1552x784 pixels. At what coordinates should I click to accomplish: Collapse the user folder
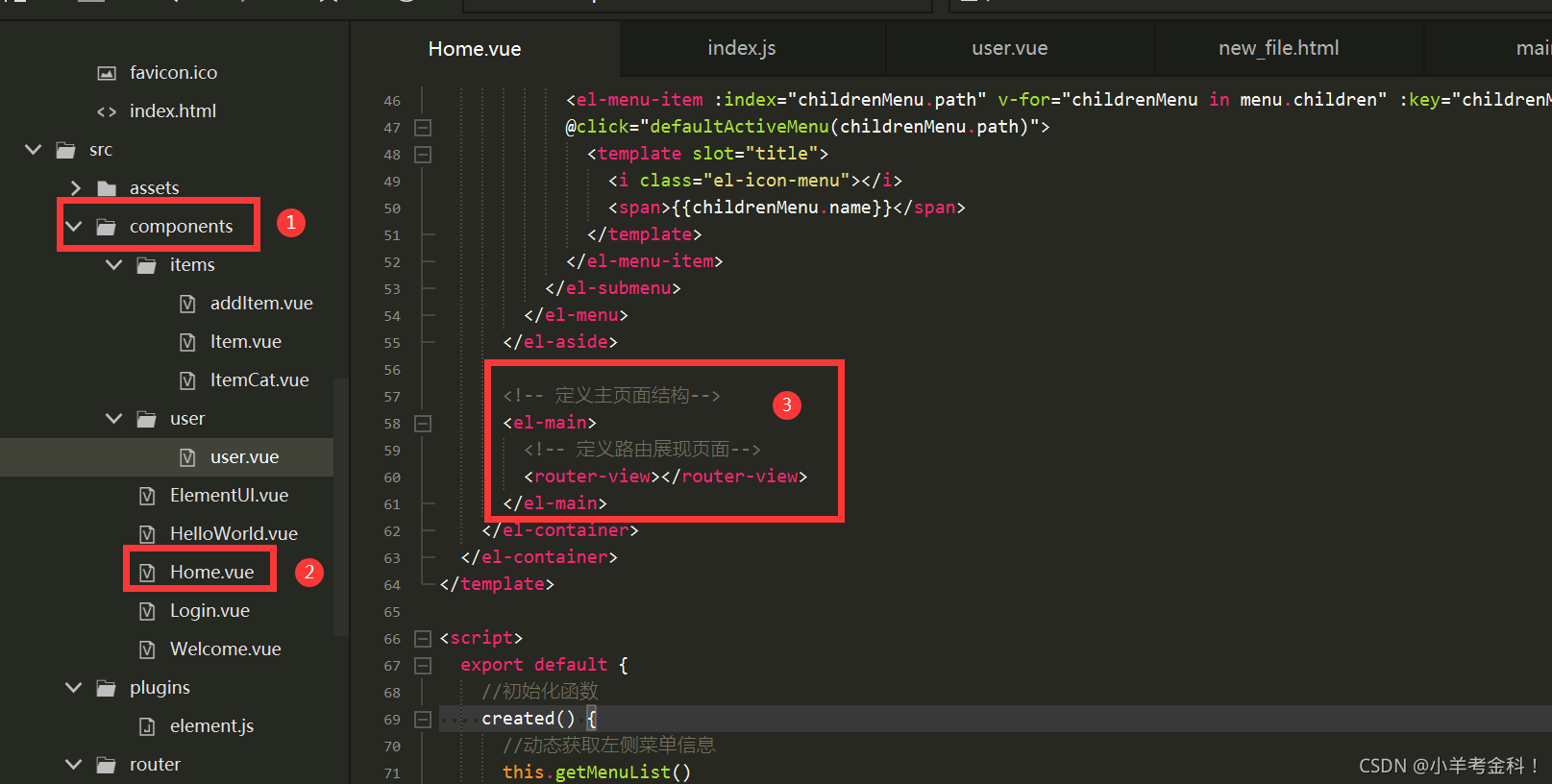114,419
